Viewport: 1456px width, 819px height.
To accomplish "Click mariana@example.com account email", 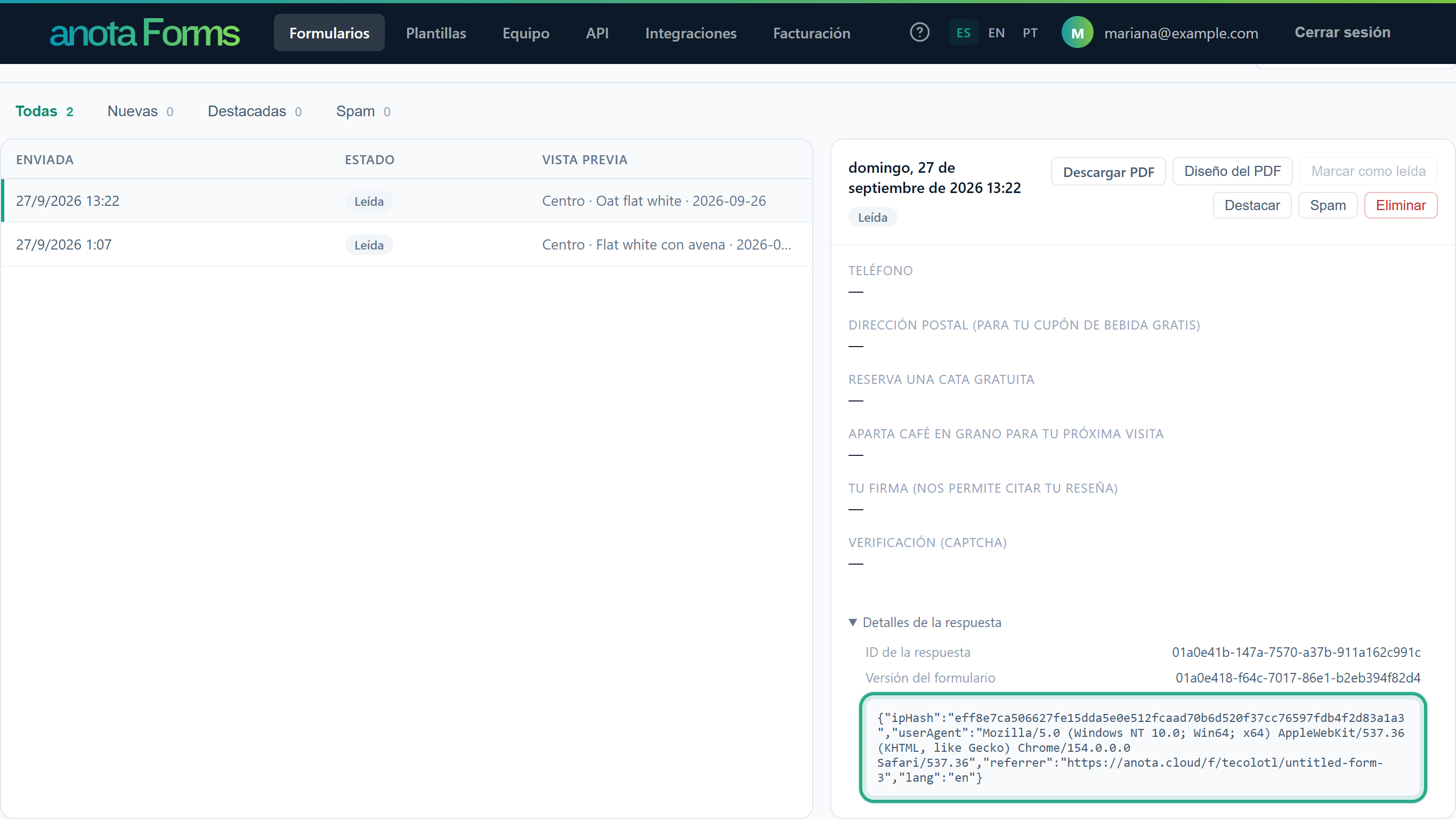I will pyautogui.click(x=1182, y=33).
